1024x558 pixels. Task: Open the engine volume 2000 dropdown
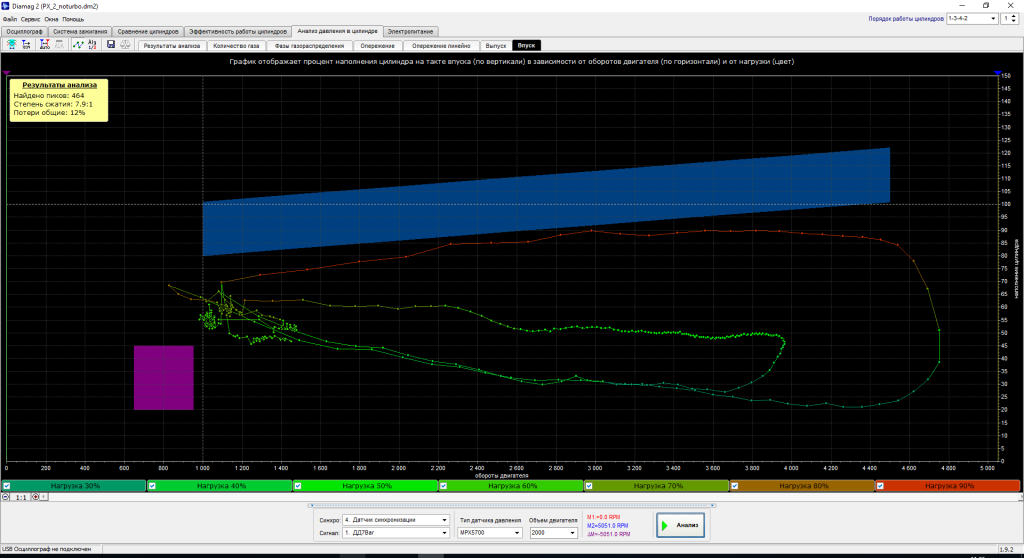tap(552, 533)
